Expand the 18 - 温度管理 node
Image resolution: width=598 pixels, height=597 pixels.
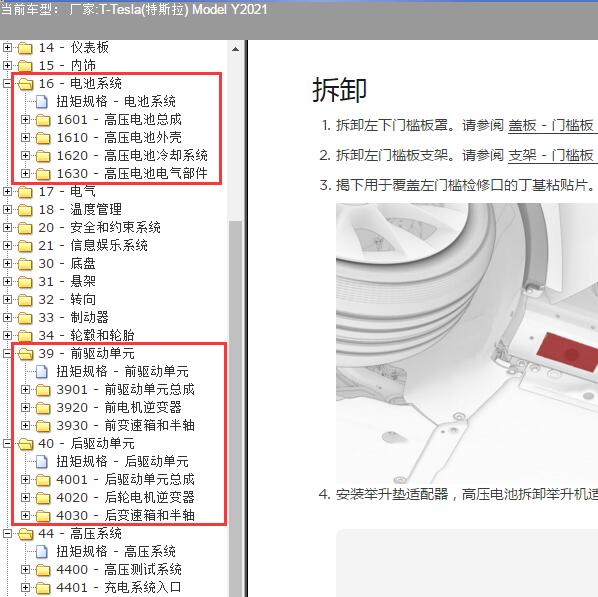tap(7, 209)
